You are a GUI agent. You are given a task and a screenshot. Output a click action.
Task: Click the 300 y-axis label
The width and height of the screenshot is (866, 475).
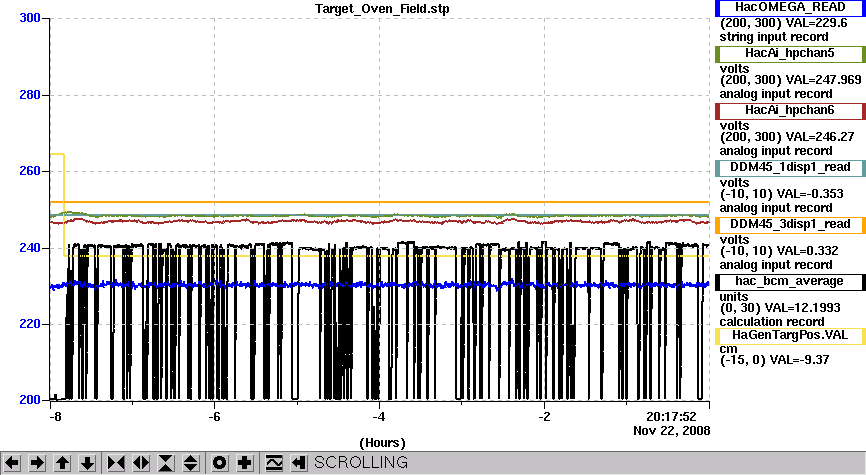pos(30,18)
